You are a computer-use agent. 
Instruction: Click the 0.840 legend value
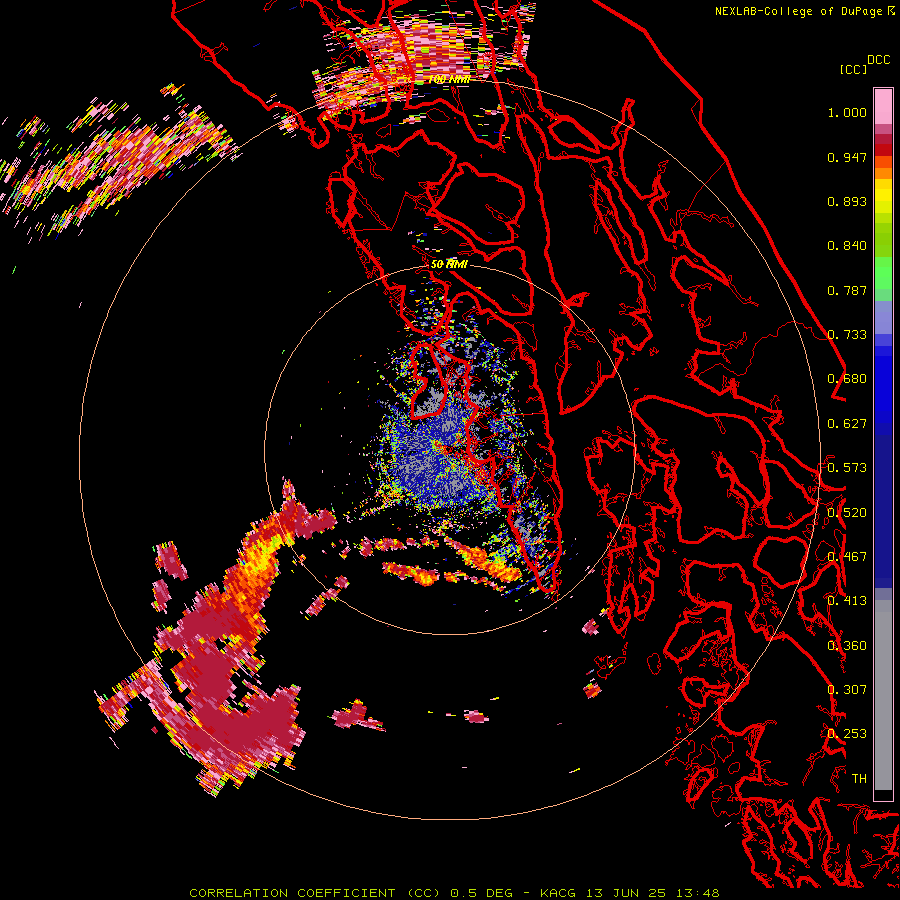(x=847, y=246)
